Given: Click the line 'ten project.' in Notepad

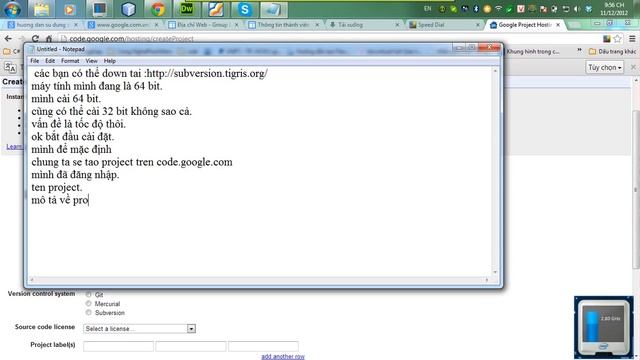Looking at the screenshot, I should (57, 187).
